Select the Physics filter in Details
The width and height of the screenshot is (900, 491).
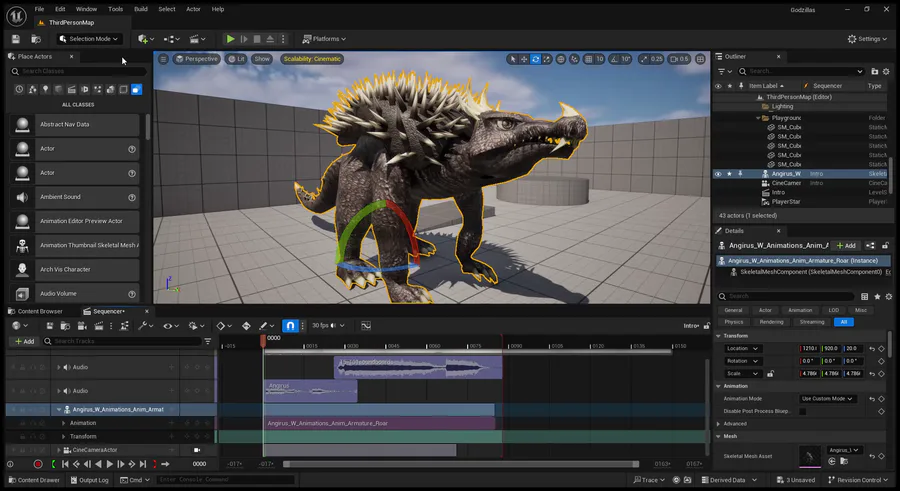pos(734,322)
